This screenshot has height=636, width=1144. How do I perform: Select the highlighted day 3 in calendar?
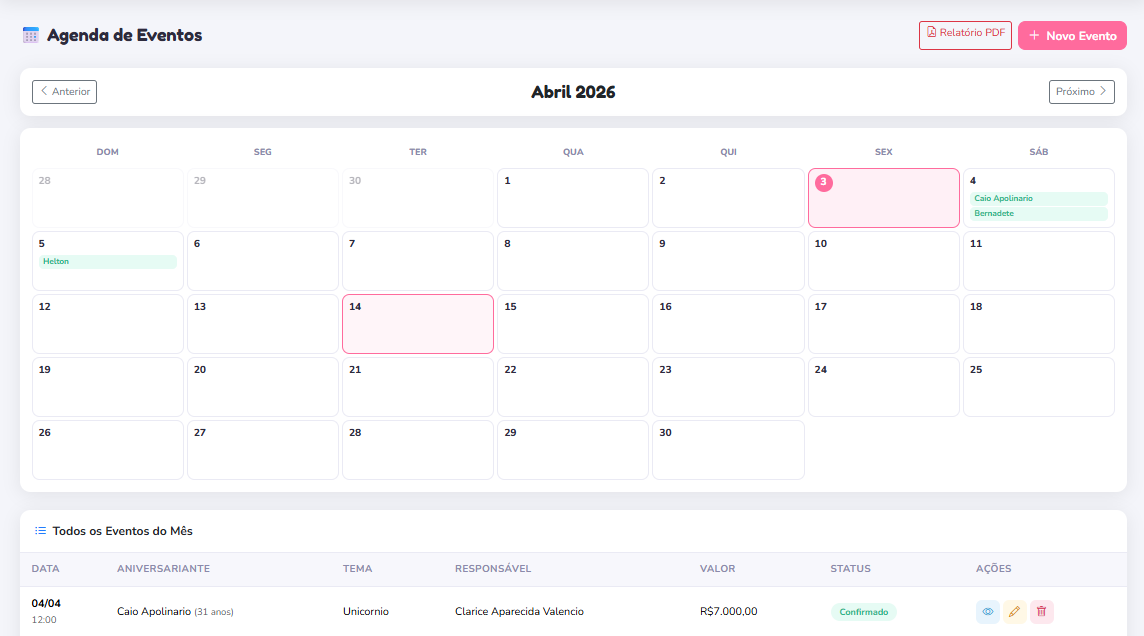[x=883, y=198]
